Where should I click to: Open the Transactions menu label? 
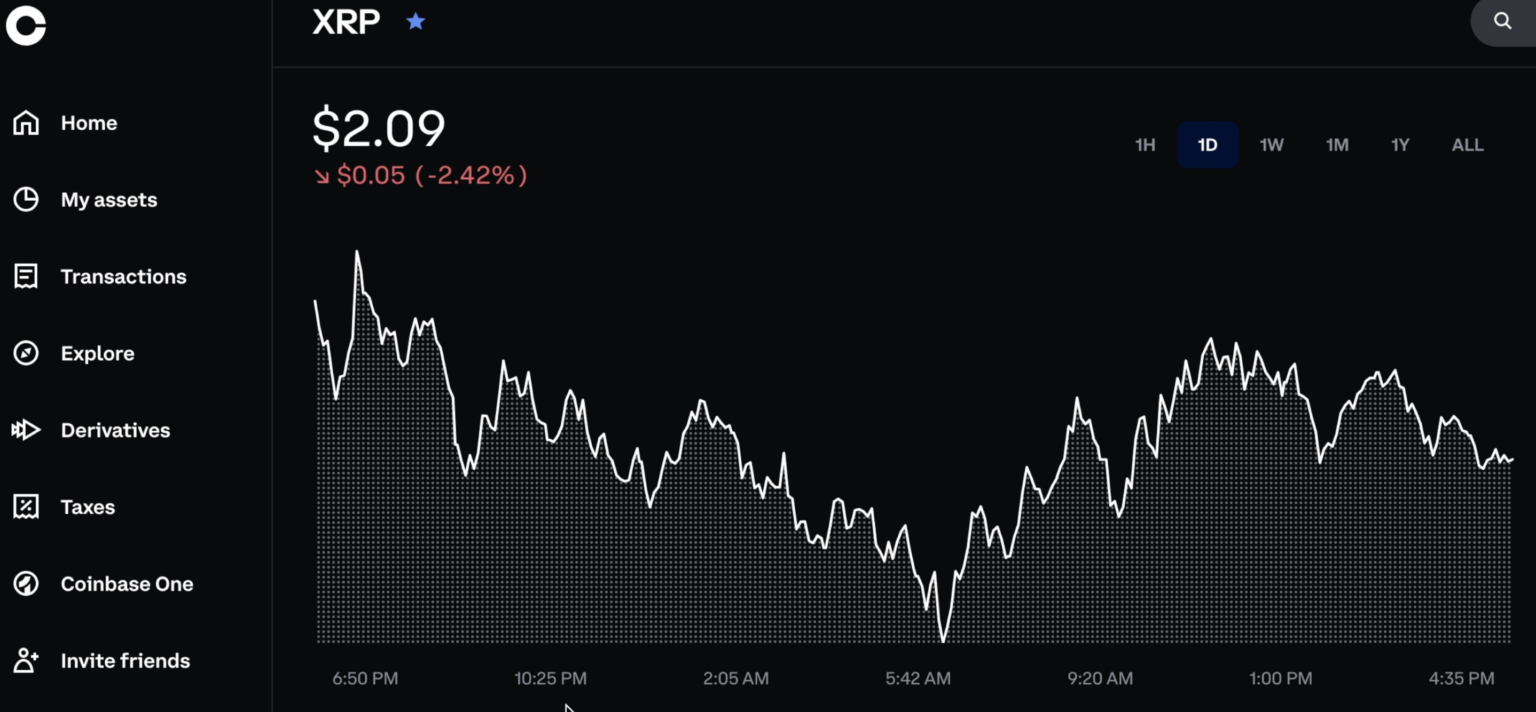tap(123, 277)
